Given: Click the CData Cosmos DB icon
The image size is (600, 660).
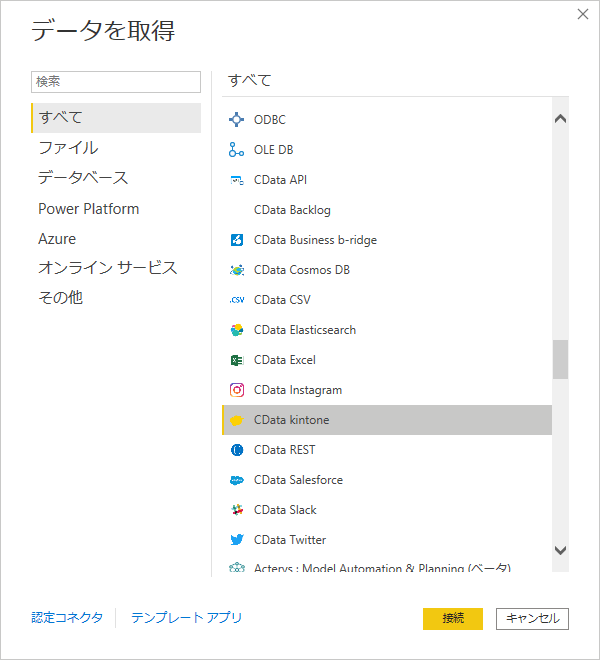Looking at the screenshot, I should tap(237, 270).
